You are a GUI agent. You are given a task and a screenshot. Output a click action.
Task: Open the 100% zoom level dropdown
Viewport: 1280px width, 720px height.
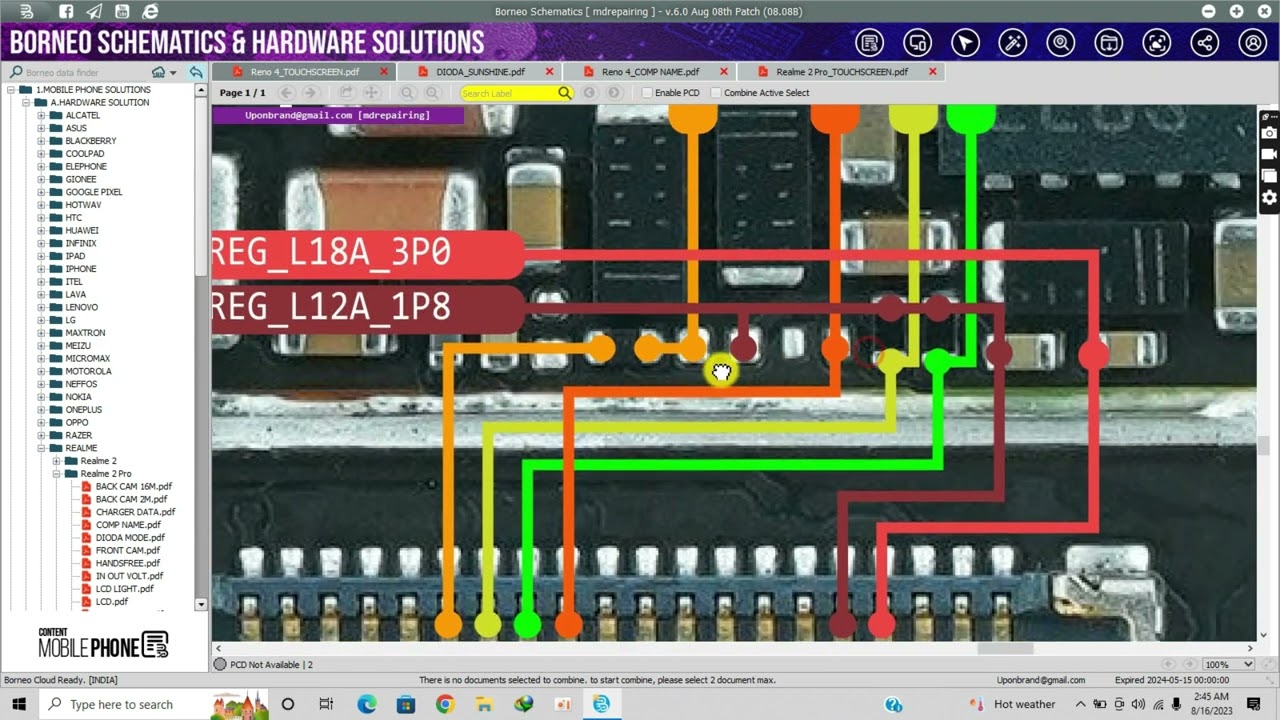click(1229, 664)
